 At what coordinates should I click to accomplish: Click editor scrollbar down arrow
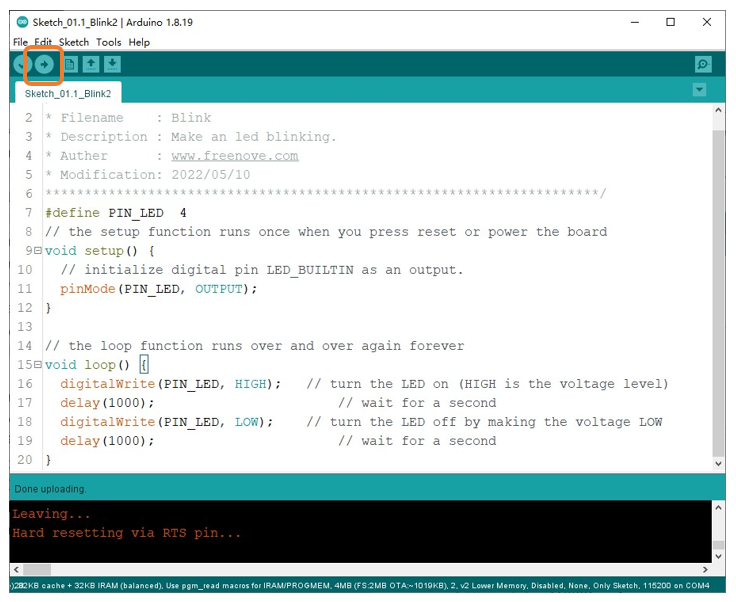(x=718, y=464)
